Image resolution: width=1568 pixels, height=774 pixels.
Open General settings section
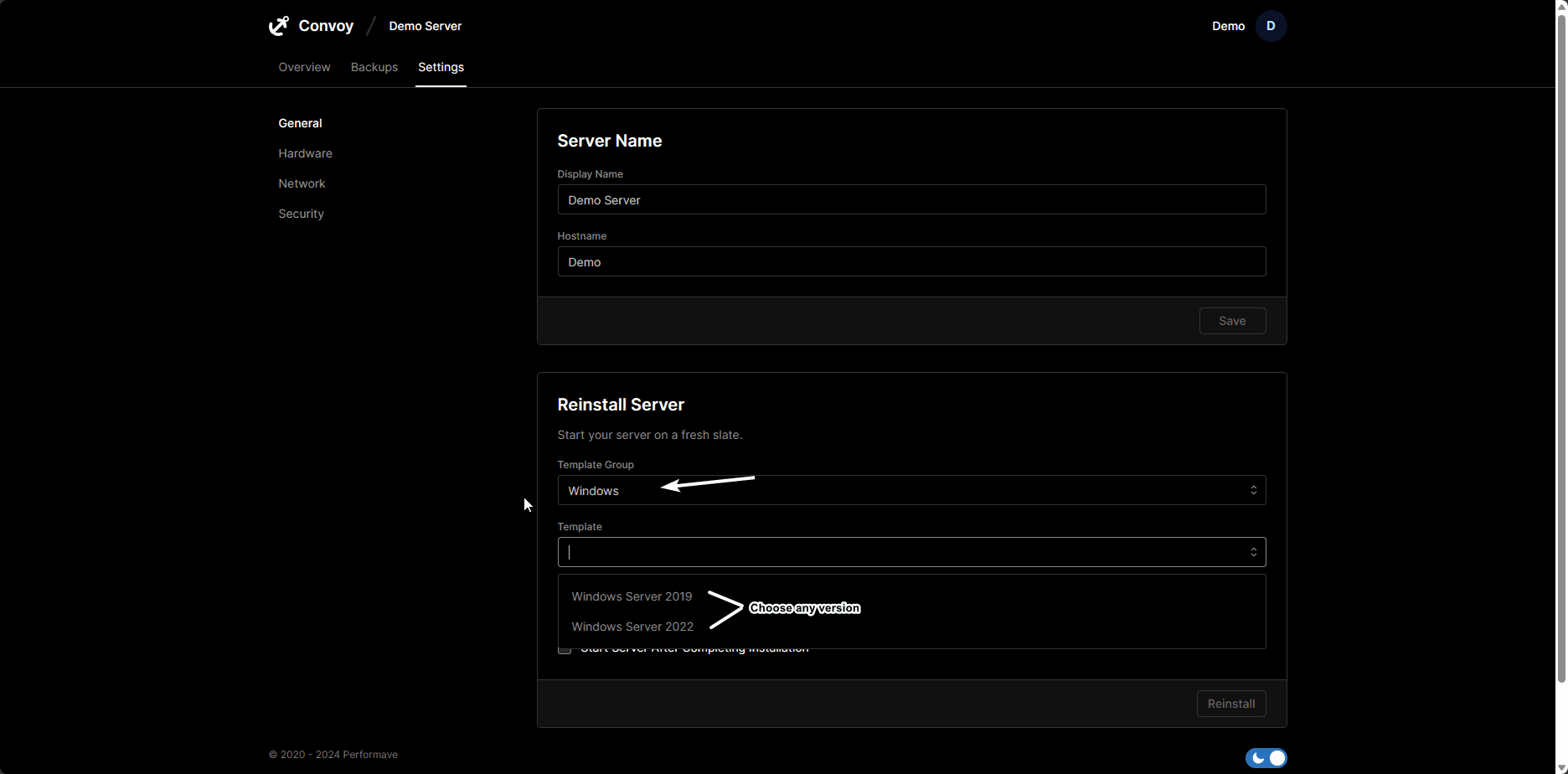300,123
